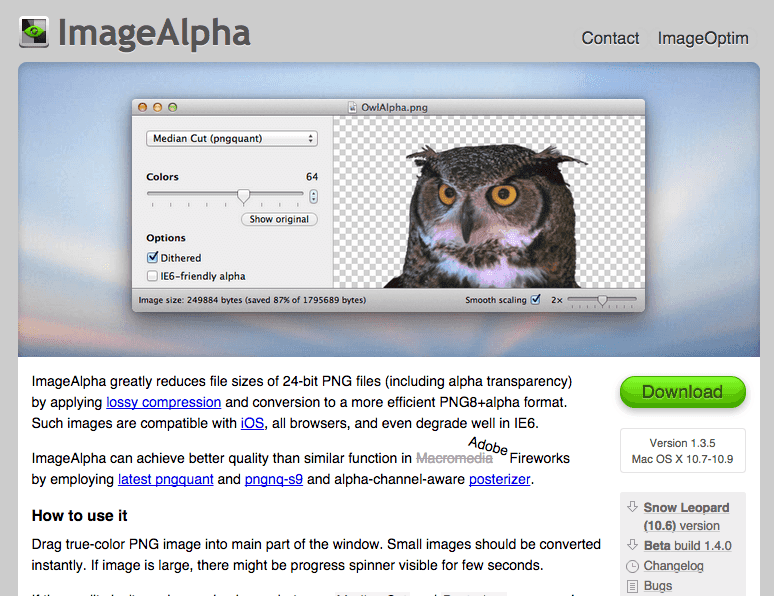The image size is (774, 596).
Task: Click the green zoom window button
Action: 172,107
